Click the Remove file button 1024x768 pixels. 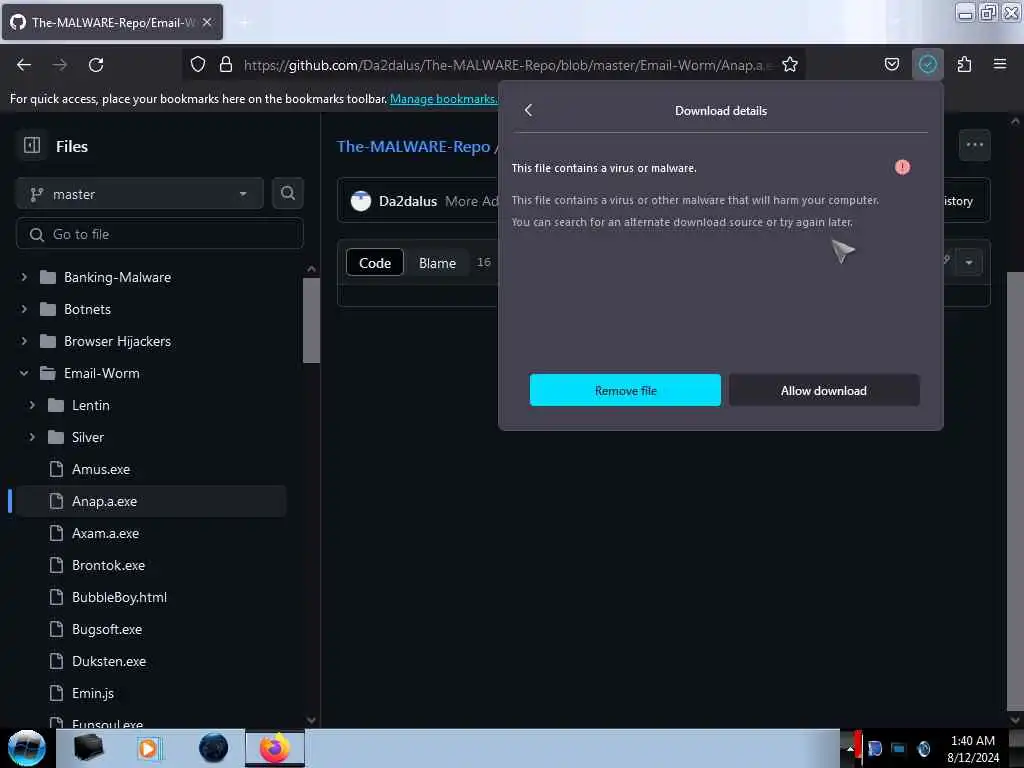625,391
